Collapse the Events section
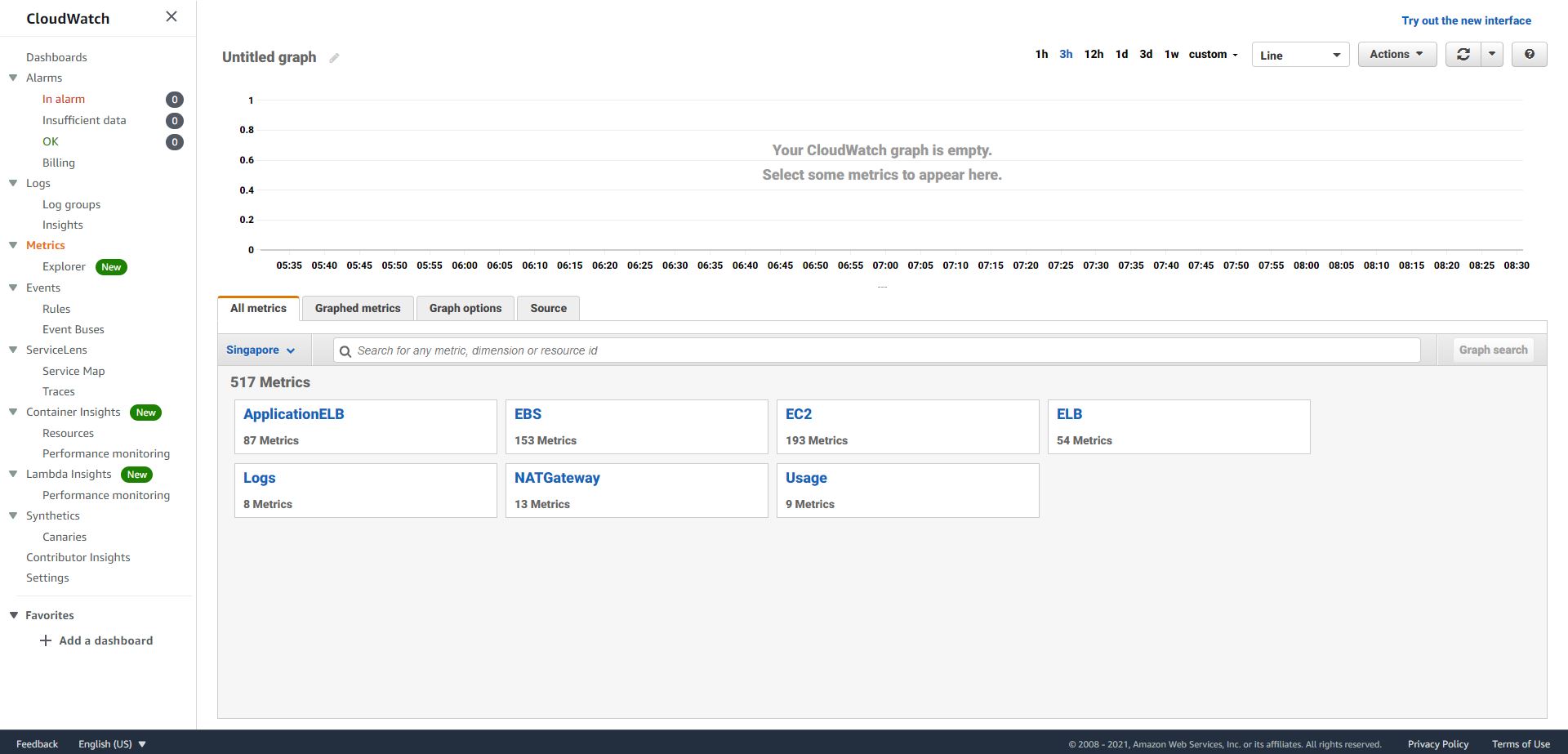Image resolution: width=1568 pixels, height=754 pixels. pos(13,288)
